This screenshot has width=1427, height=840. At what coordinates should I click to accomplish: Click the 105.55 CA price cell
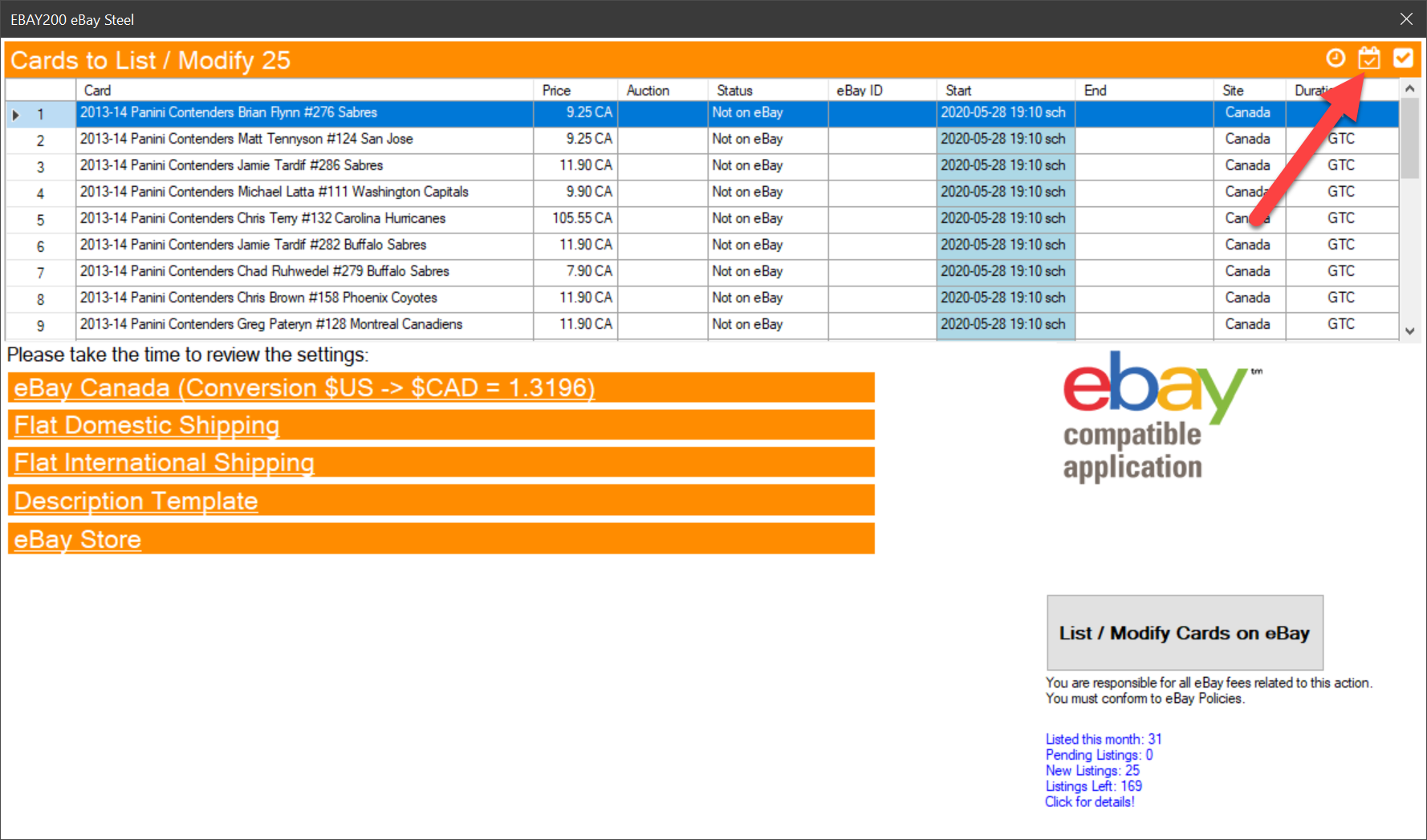[x=575, y=219]
